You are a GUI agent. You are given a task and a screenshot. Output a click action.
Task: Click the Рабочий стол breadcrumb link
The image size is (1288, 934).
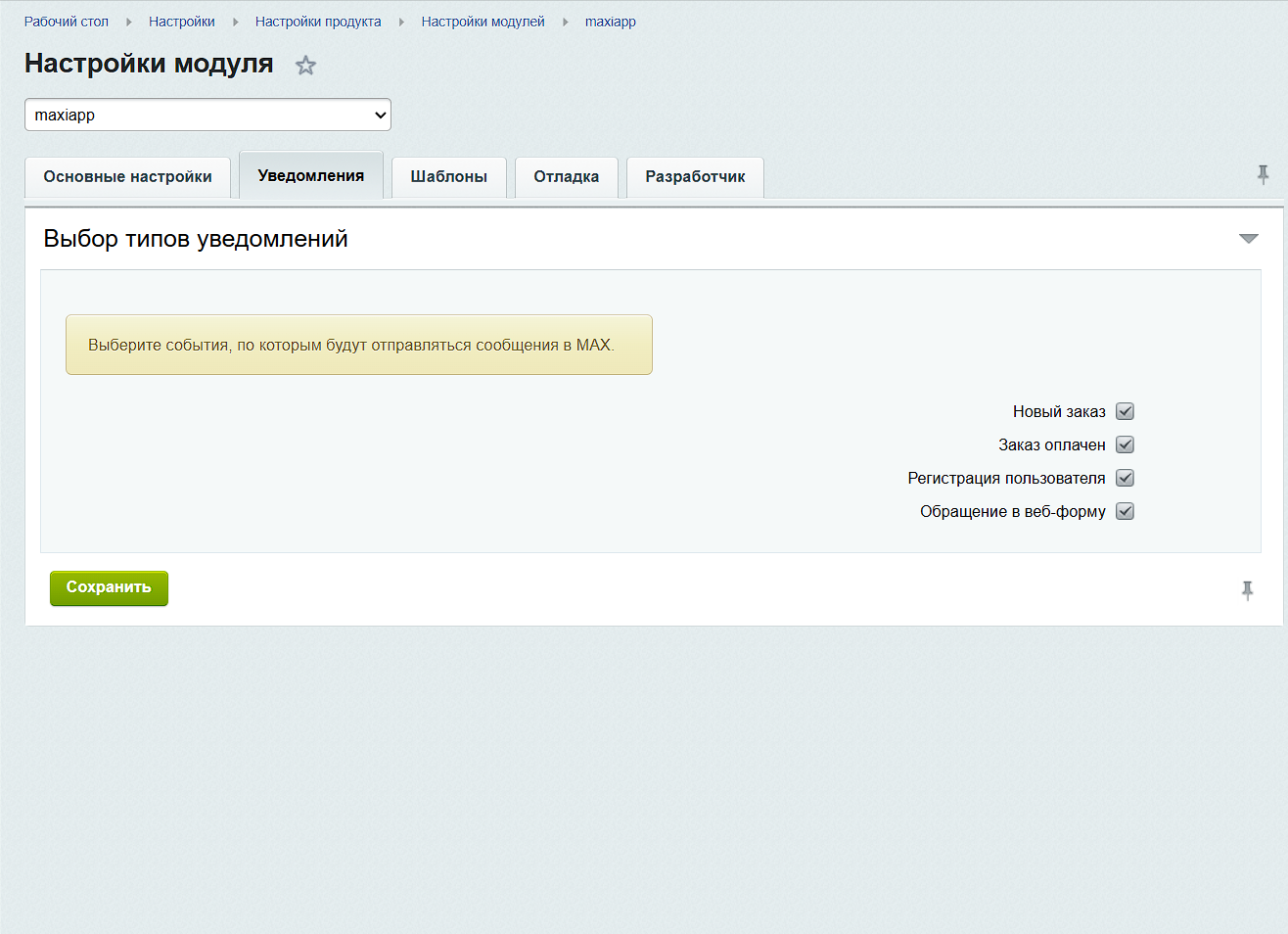tap(67, 22)
